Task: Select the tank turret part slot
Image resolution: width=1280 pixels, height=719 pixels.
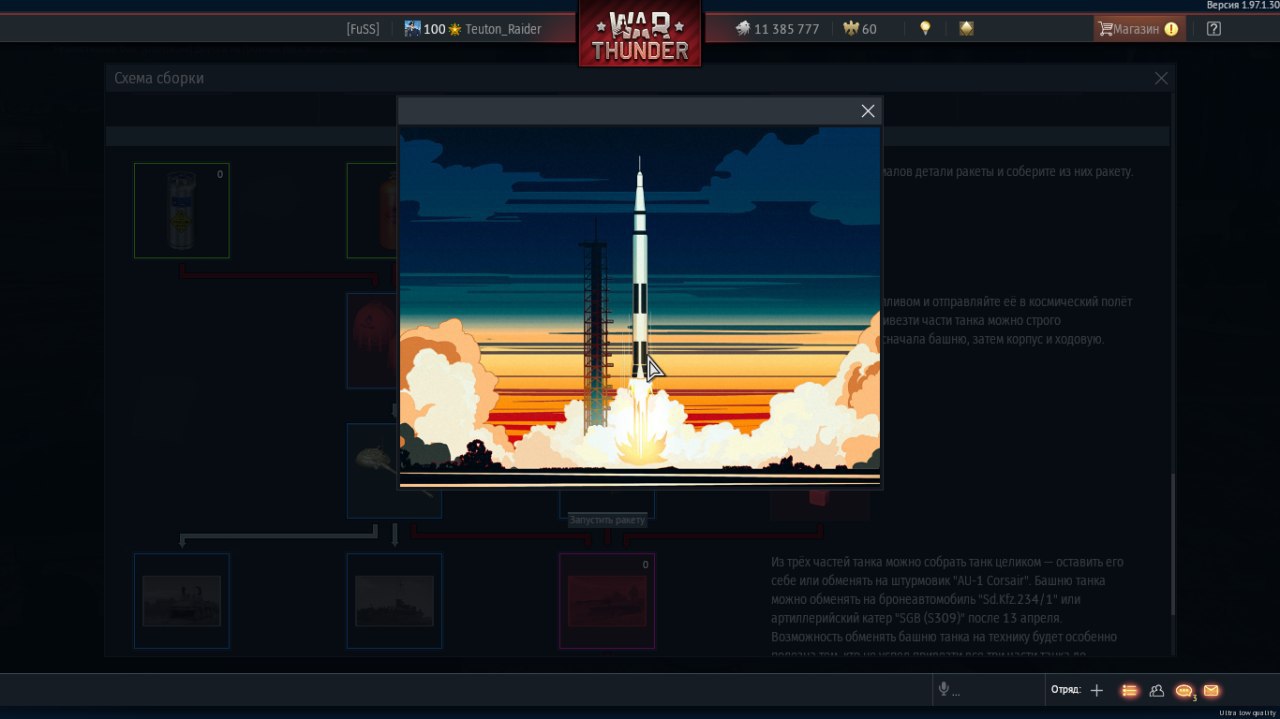Action: coord(394,470)
